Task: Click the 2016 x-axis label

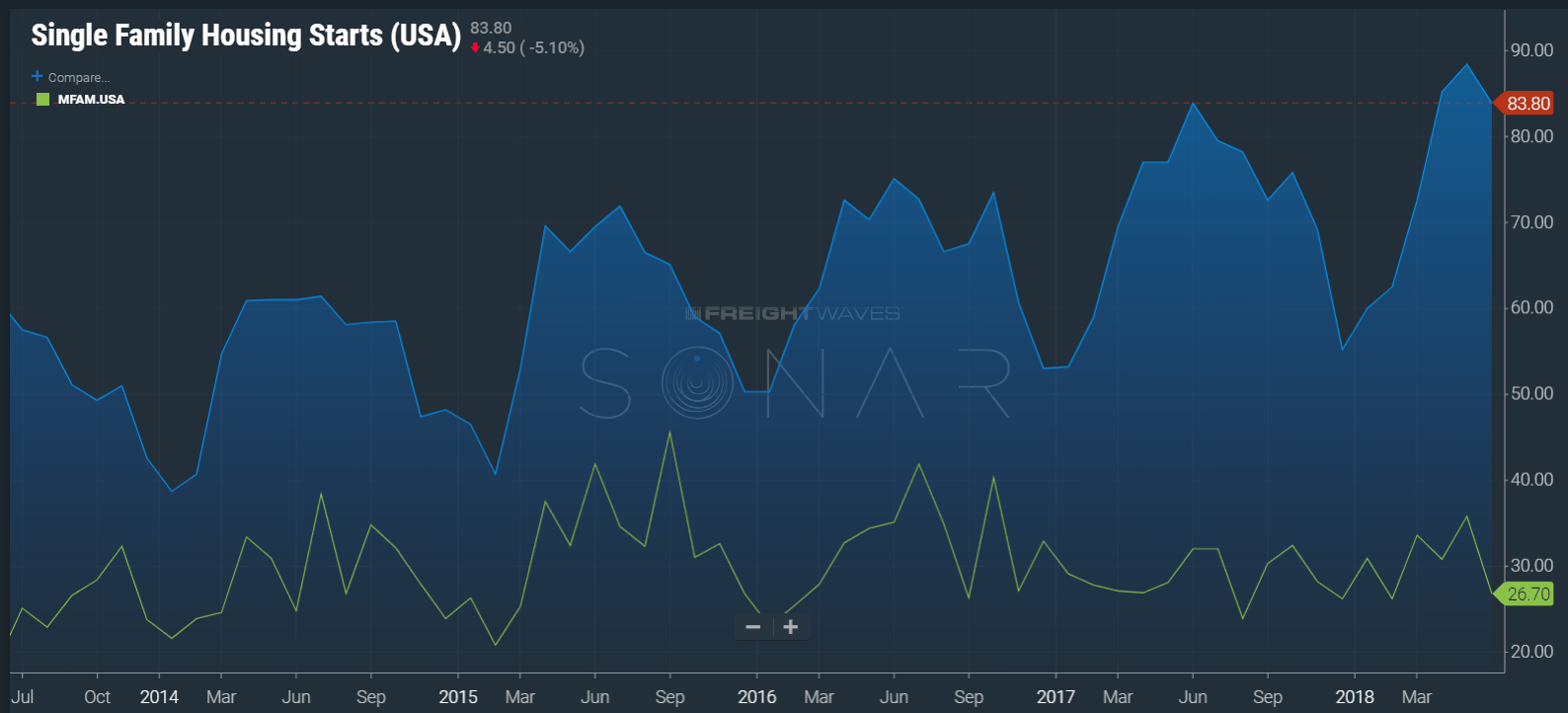Action: [757, 697]
